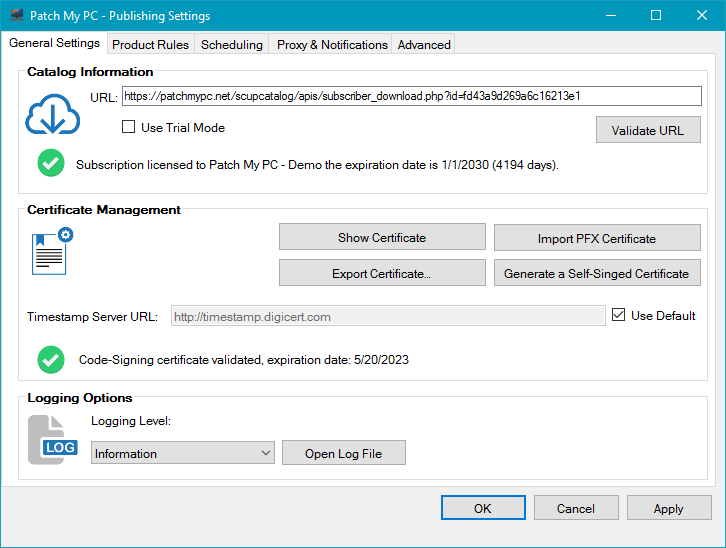Switch to the General Settings tab
The width and height of the screenshot is (726, 548).
pos(54,43)
